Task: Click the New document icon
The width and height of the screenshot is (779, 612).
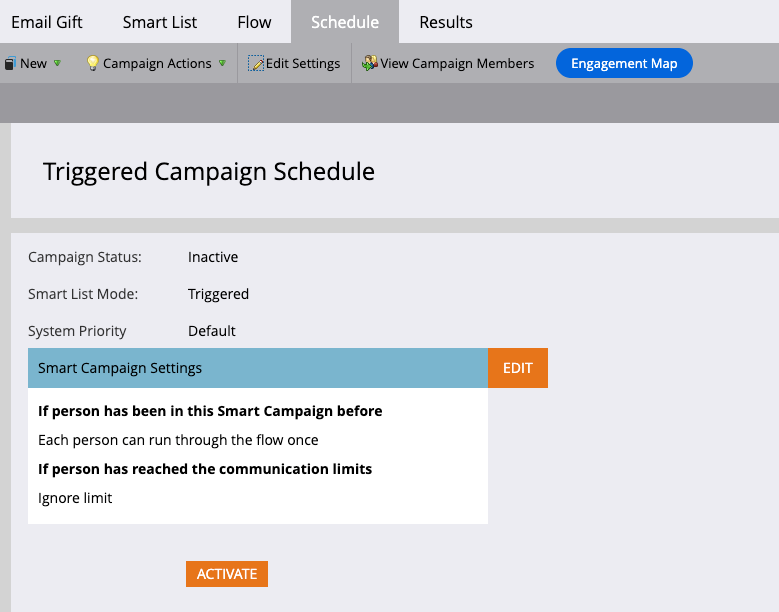Action: [x=9, y=64]
